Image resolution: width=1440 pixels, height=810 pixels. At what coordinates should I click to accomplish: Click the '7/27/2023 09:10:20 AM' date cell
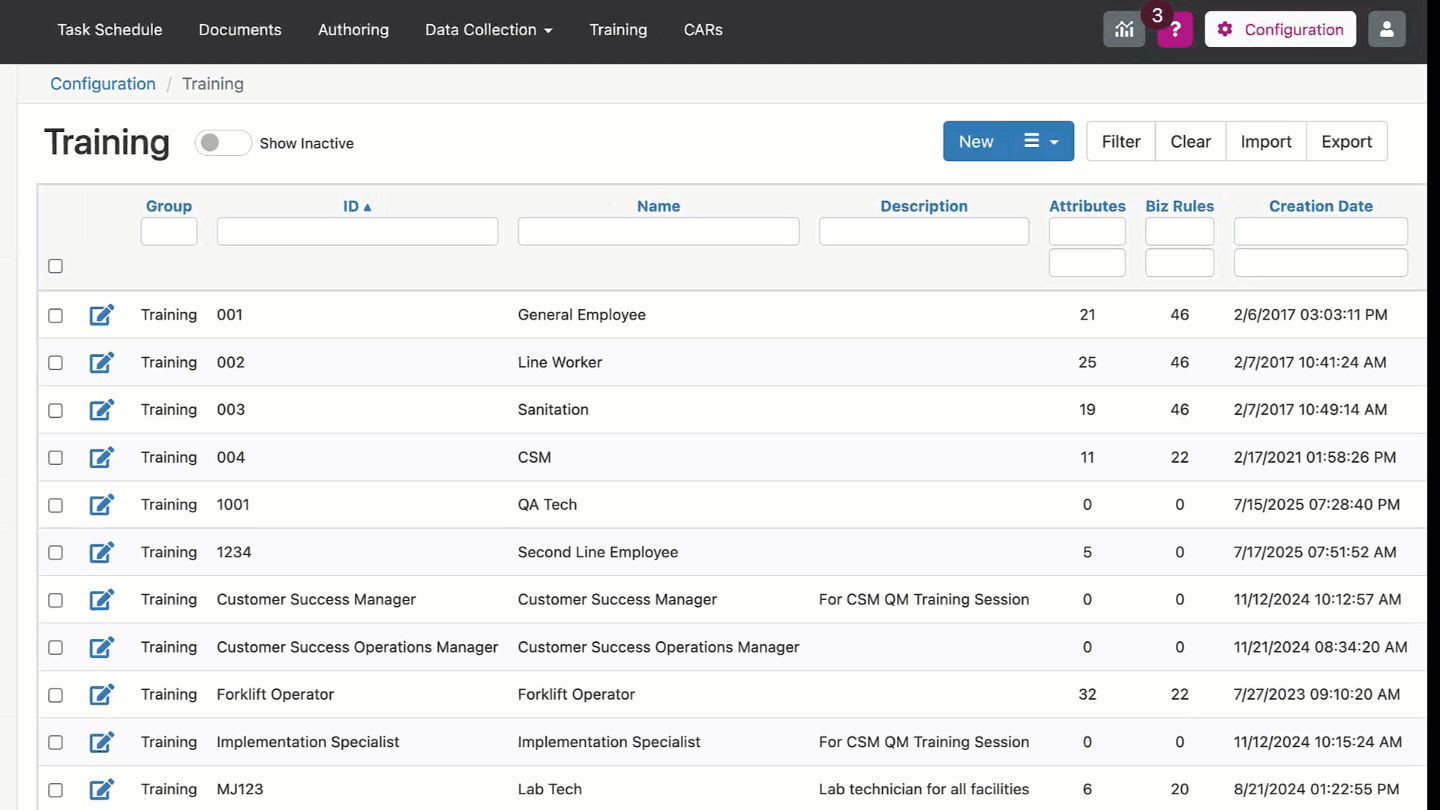[1317, 695]
